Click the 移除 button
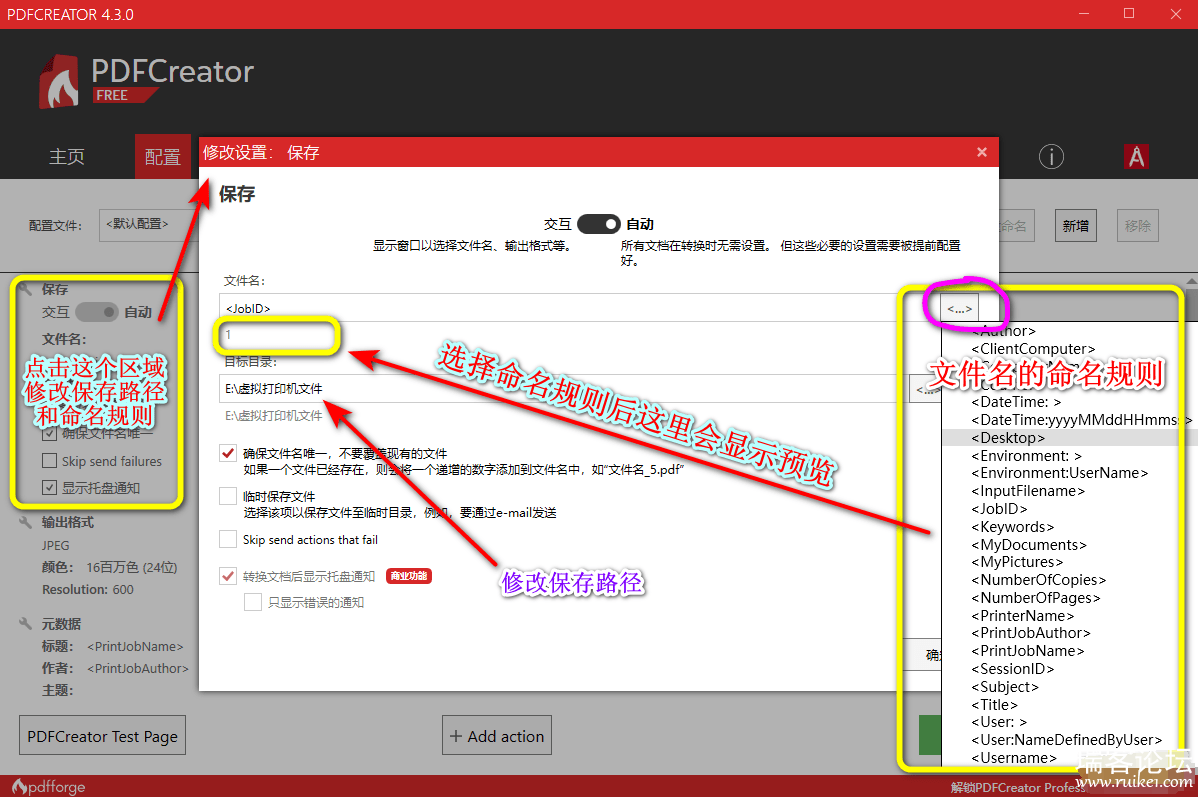The width and height of the screenshot is (1198, 797). pos(1138,225)
